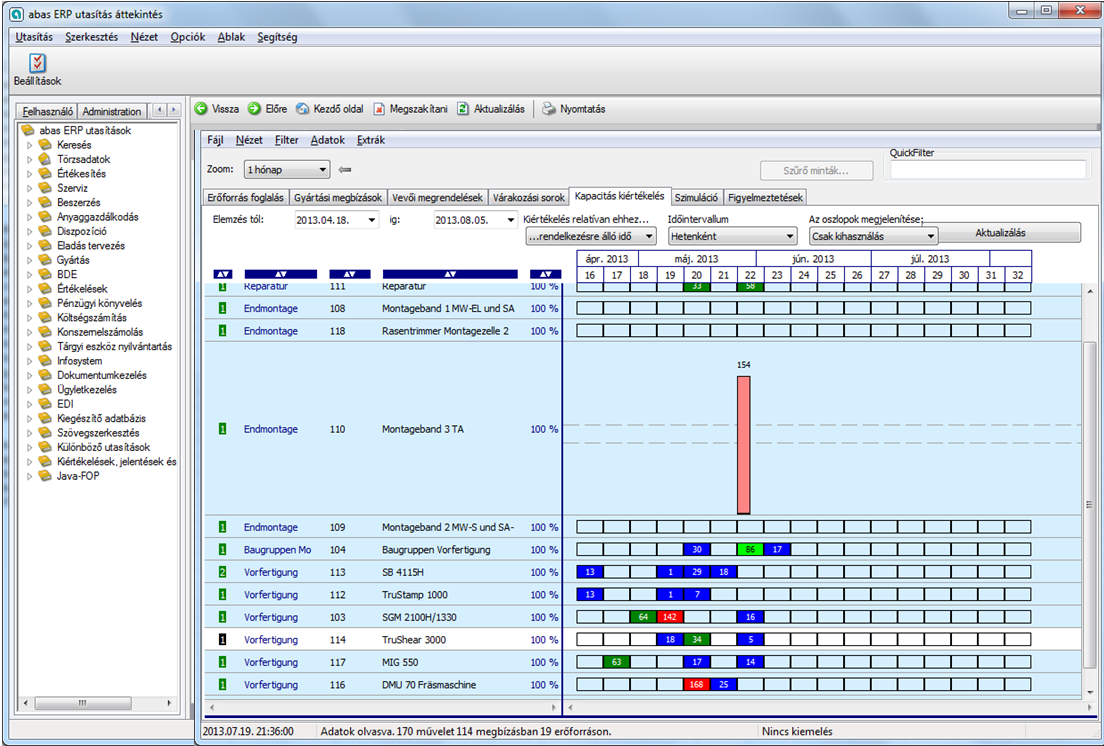Open the Szerkesztés menu

pos(92,37)
